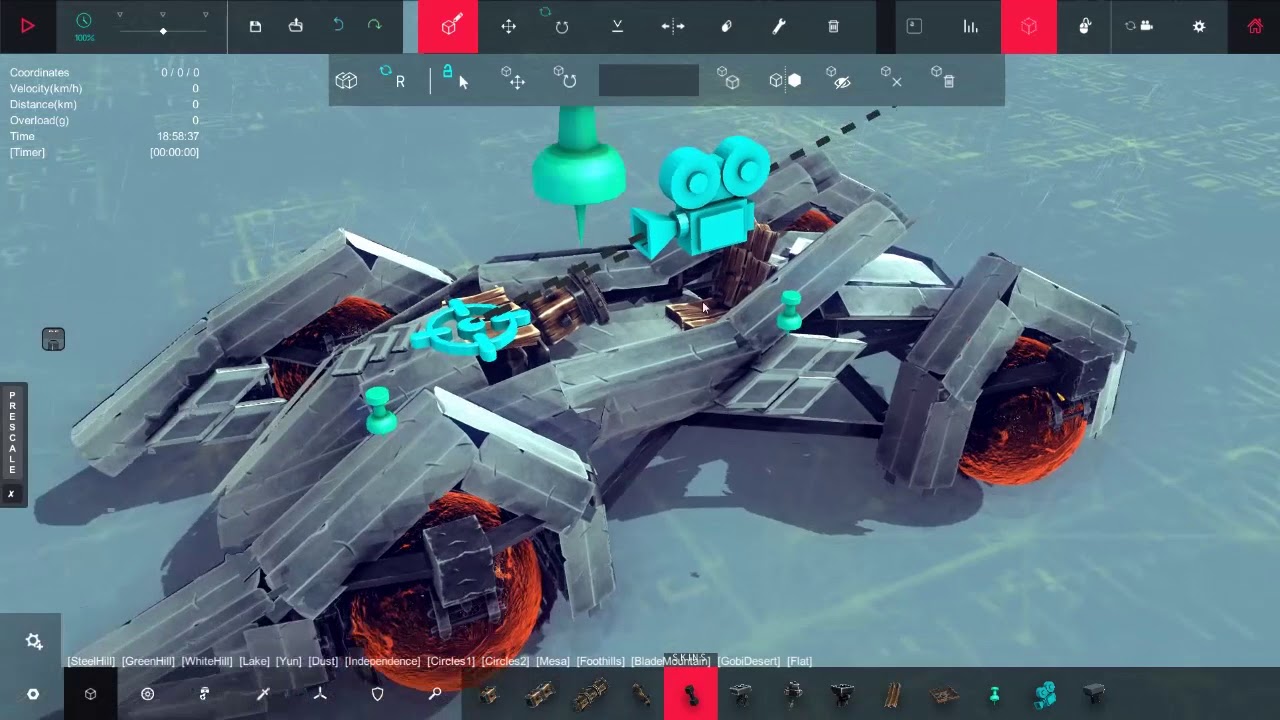Select the trash delete tool
Image resolution: width=1280 pixels, height=720 pixels.
pyautogui.click(x=833, y=27)
